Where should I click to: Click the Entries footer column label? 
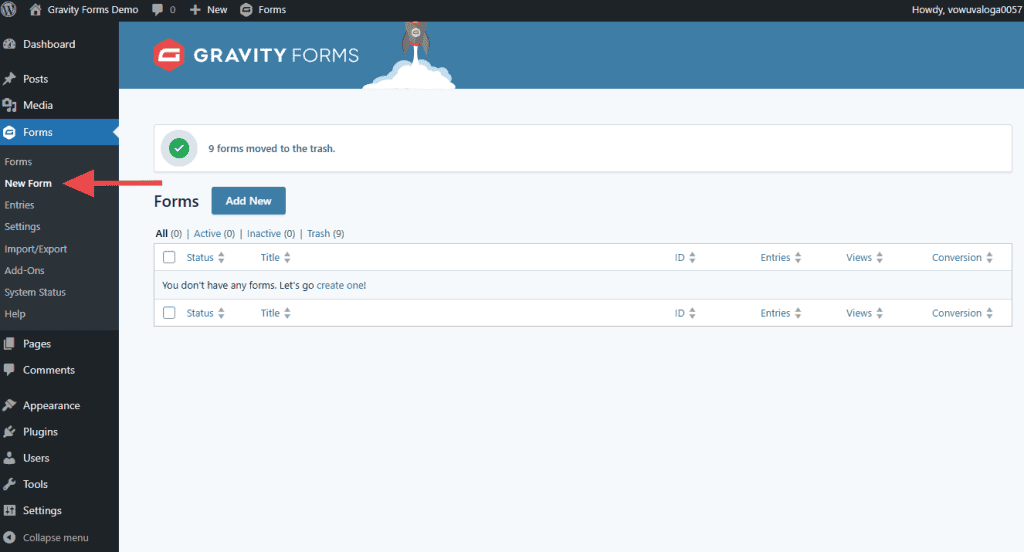pyautogui.click(x=775, y=313)
